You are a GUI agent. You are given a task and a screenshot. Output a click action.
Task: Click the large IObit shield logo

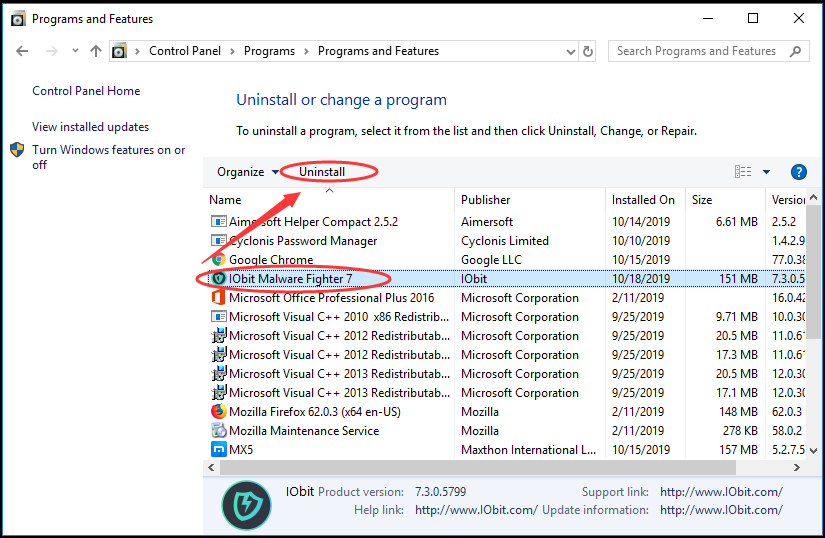click(x=246, y=505)
